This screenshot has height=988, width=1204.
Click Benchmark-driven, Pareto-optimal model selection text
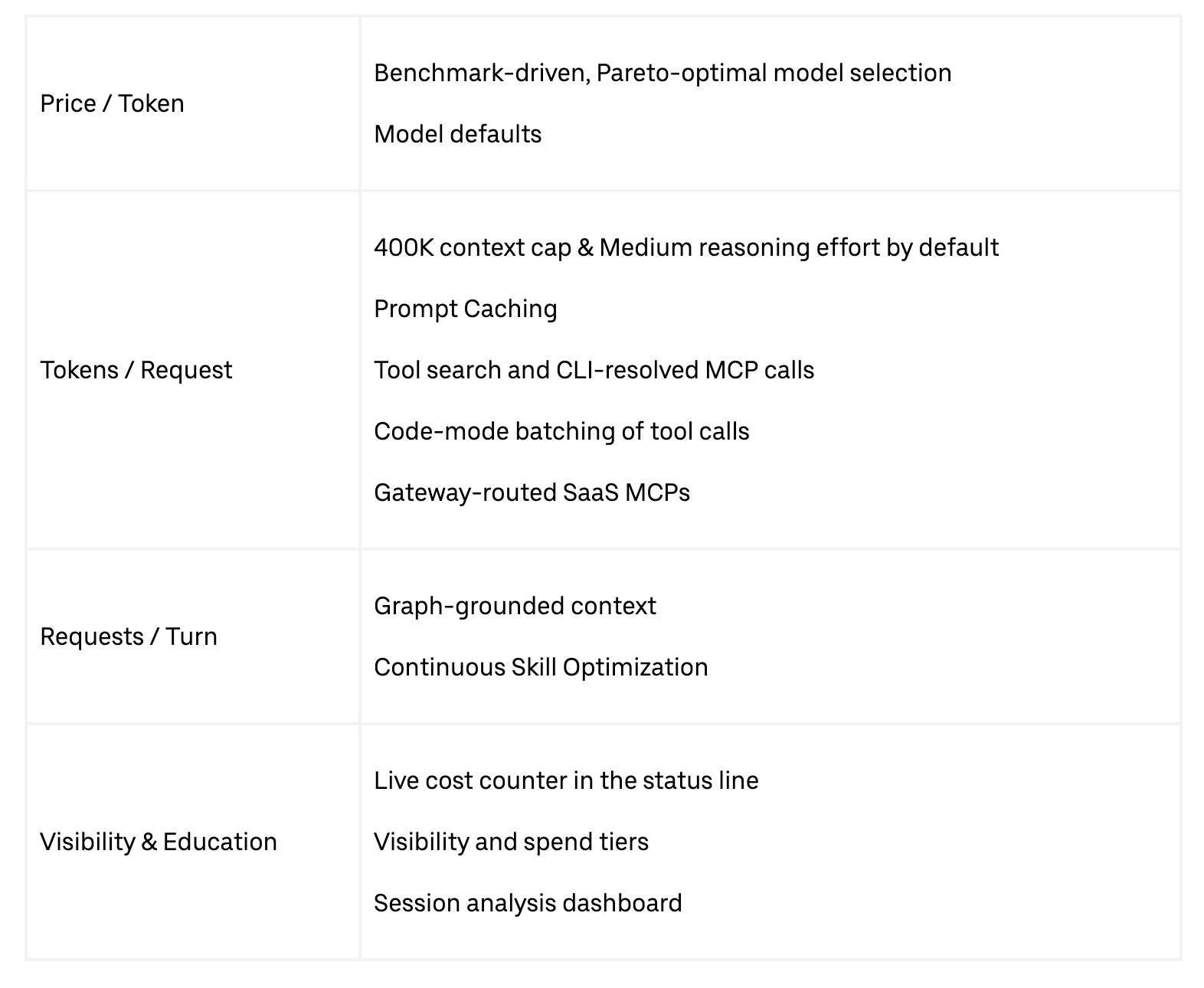tap(663, 73)
